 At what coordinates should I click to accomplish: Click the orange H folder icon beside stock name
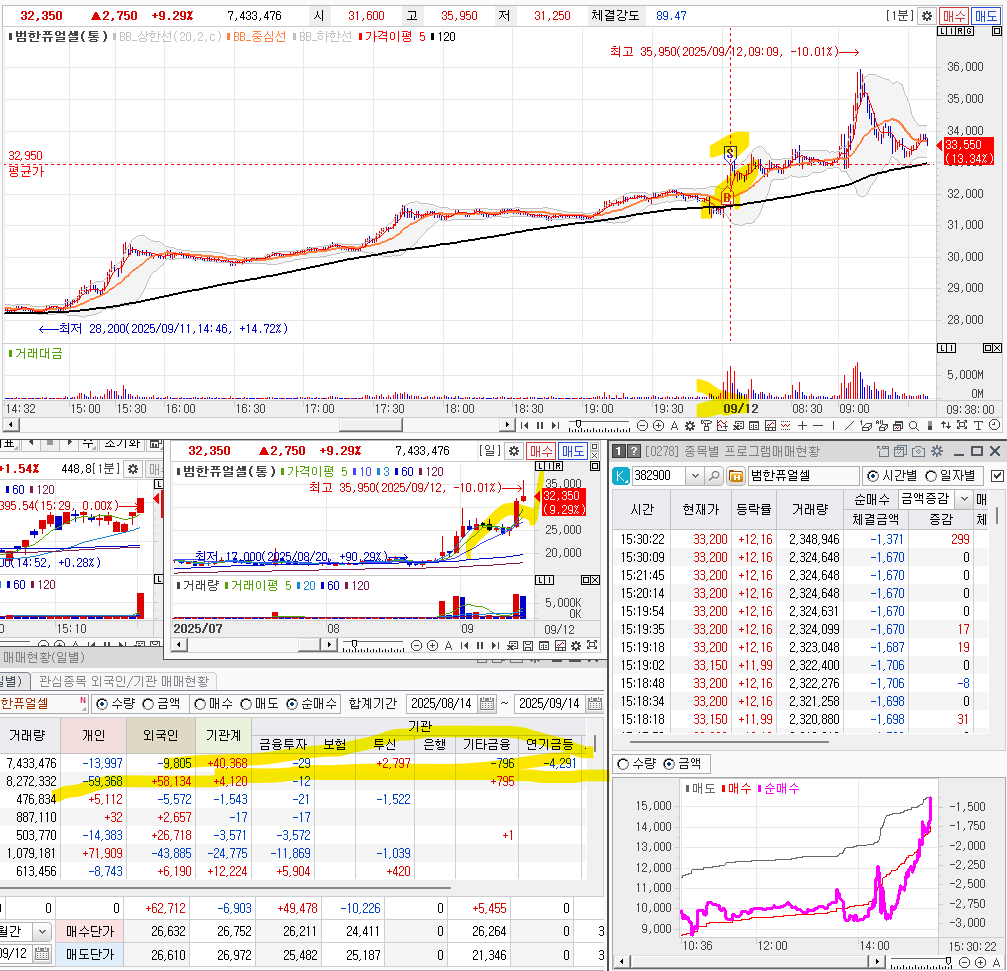735,476
